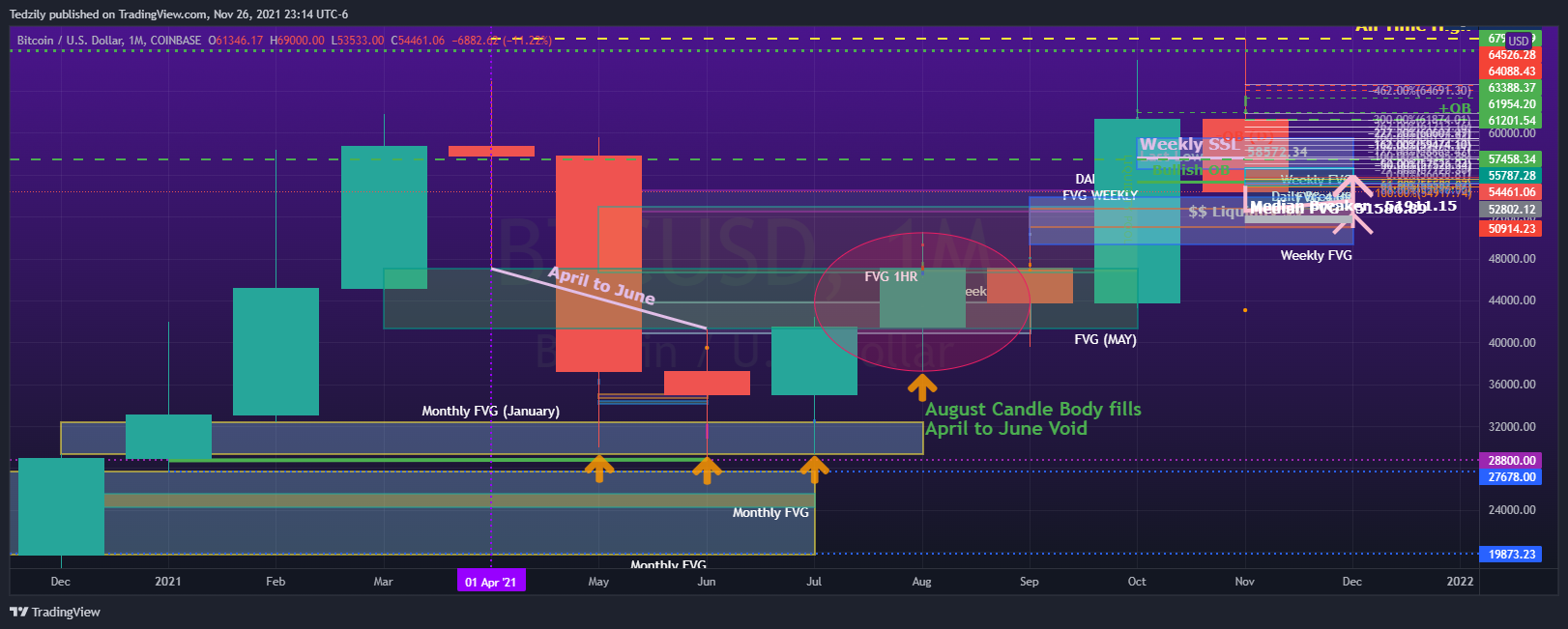Viewport: 1568px width, 629px height.
Task: Click the 2022 label on time axis
Action: click(x=1460, y=582)
